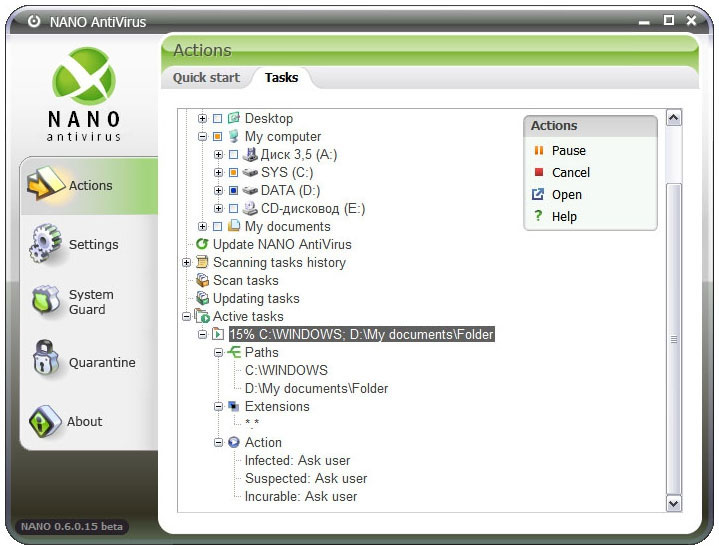
Task: Switch to the Quick start tab
Action: tap(206, 78)
